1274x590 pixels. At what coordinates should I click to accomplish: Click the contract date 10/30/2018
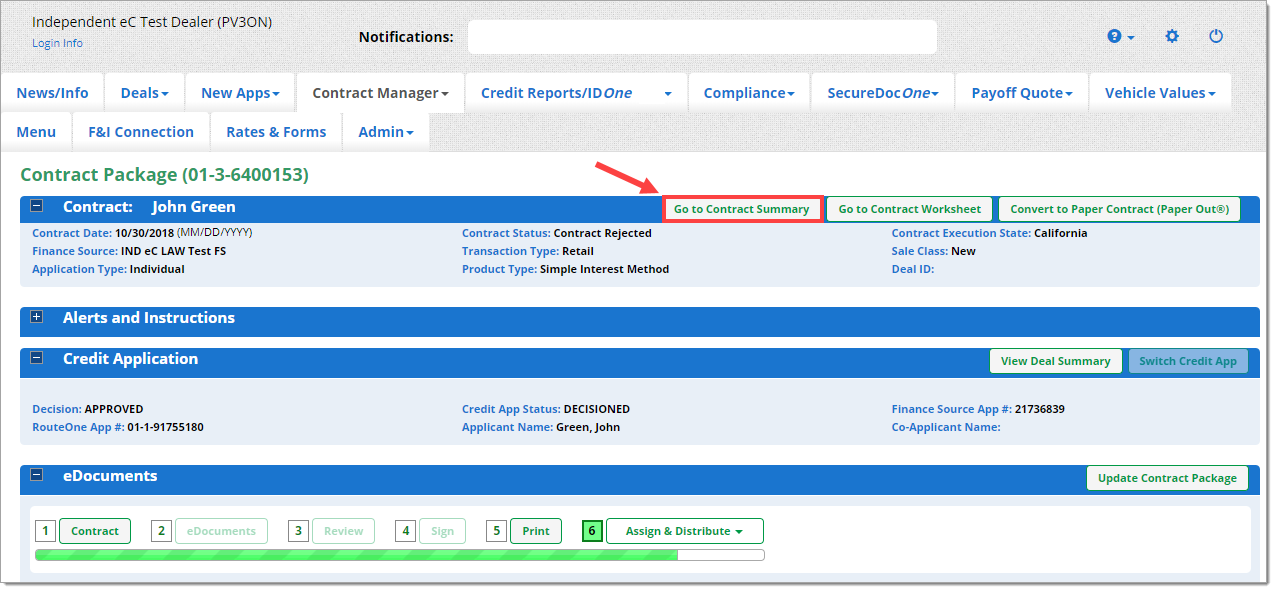click(x=144, y=233)
